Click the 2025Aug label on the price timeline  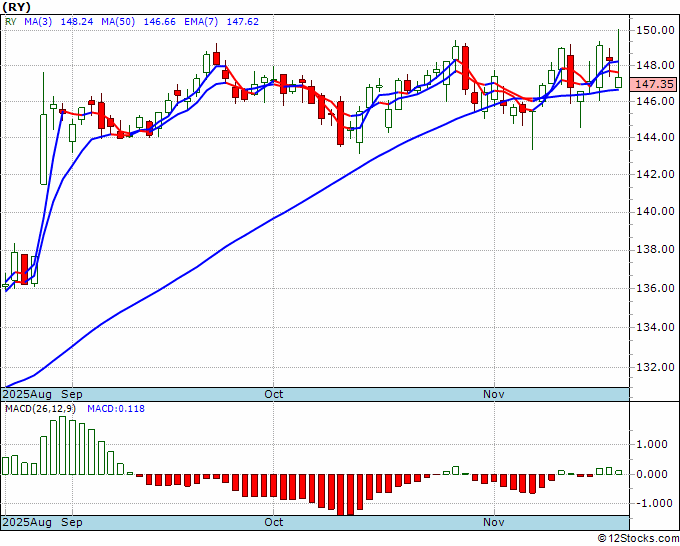point(27,395)
